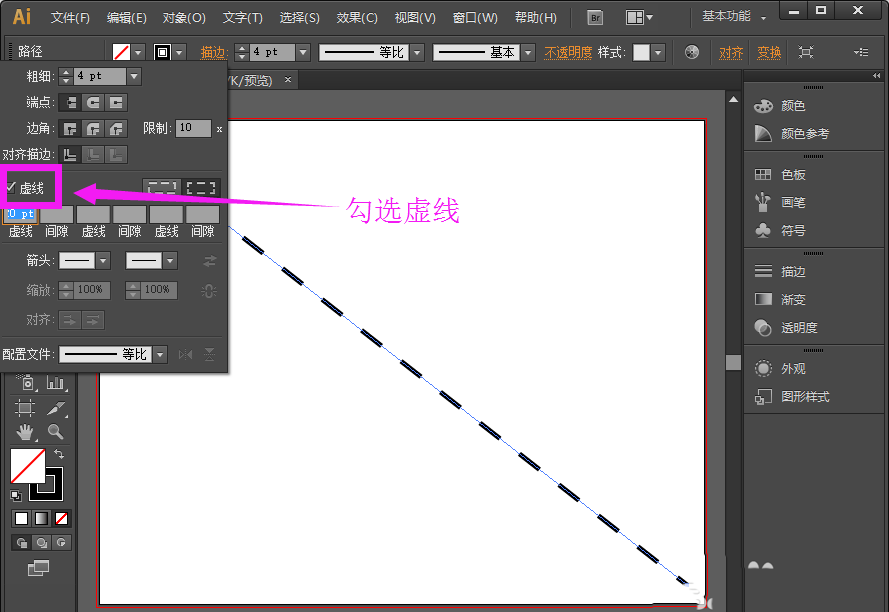
Task: Open Adobe Bridge from top bar
Action: pyautogui.click(x=595, y=18)
